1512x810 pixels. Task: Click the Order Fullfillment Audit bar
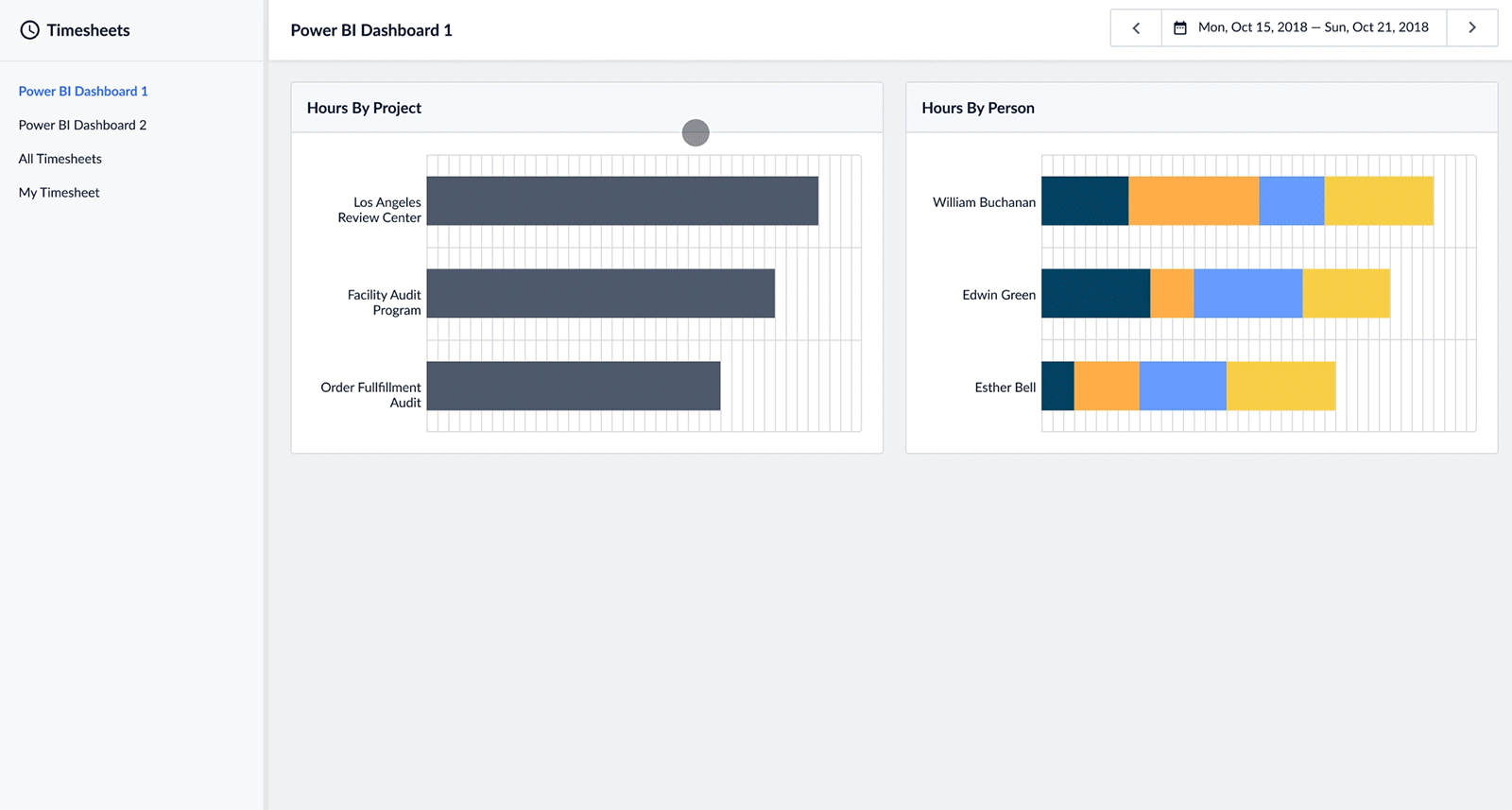click(573, 386)
